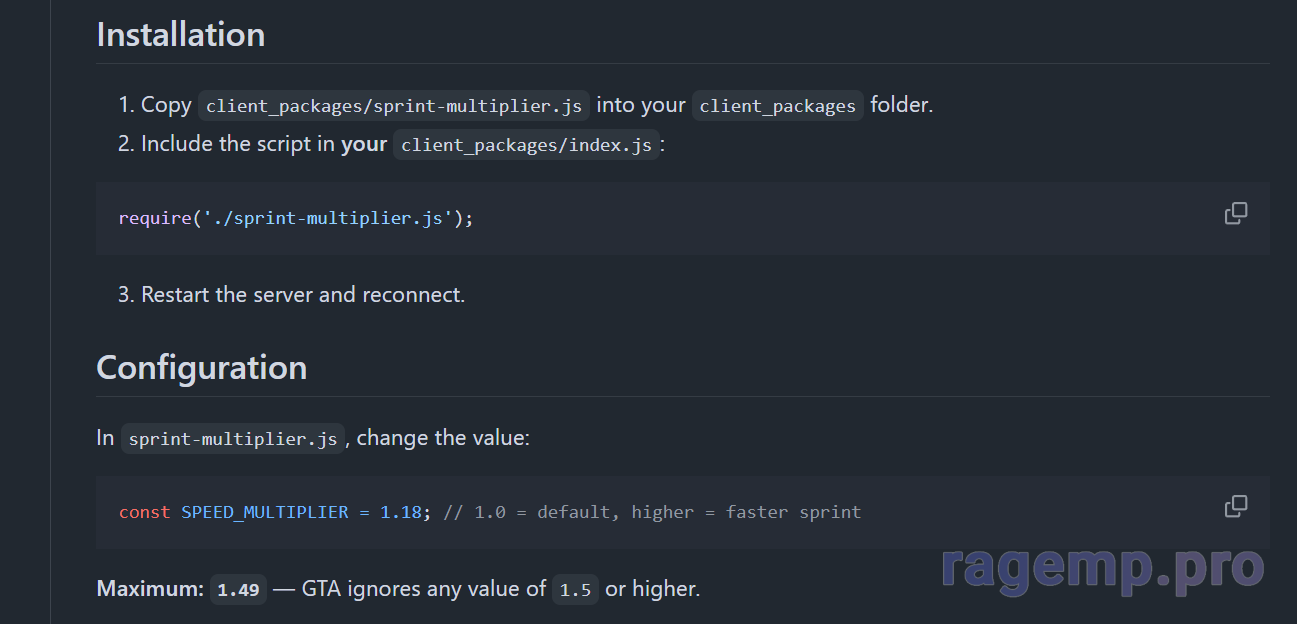Click the const keyword in code block
The width and height of the screenshot is (1297, 624).
tap(144, 512)
